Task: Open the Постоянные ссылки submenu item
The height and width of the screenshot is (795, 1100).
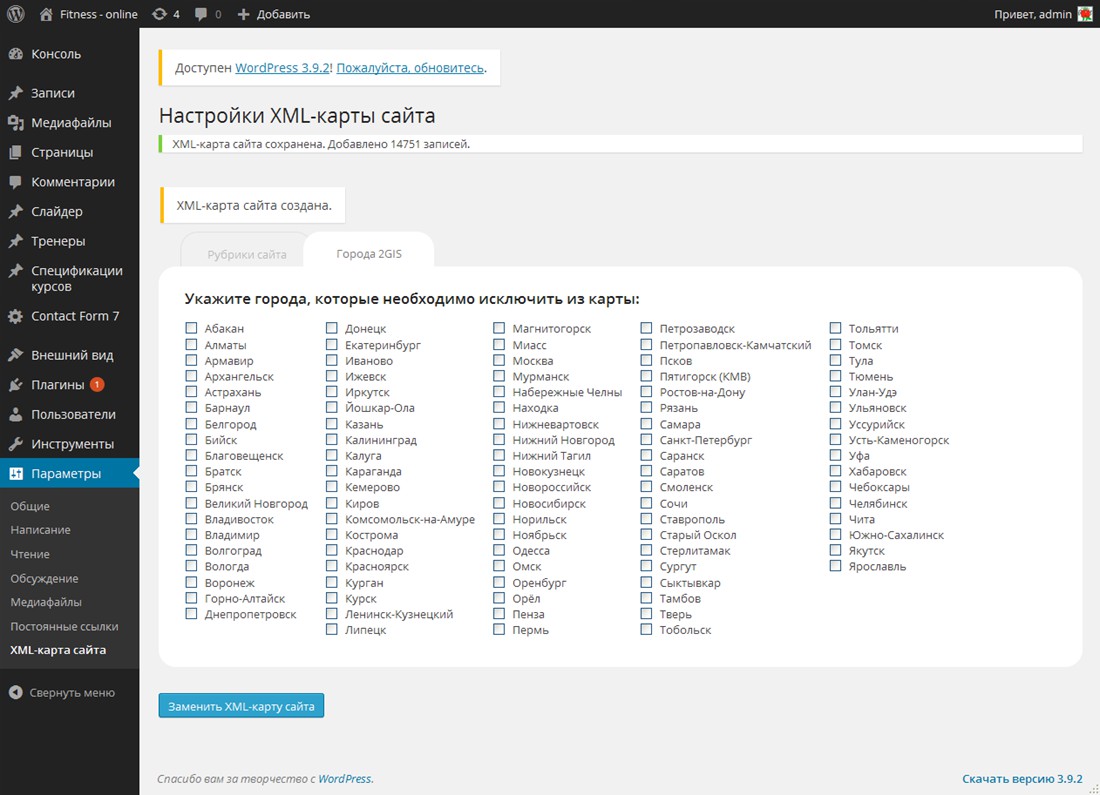Action: (65, 627)
